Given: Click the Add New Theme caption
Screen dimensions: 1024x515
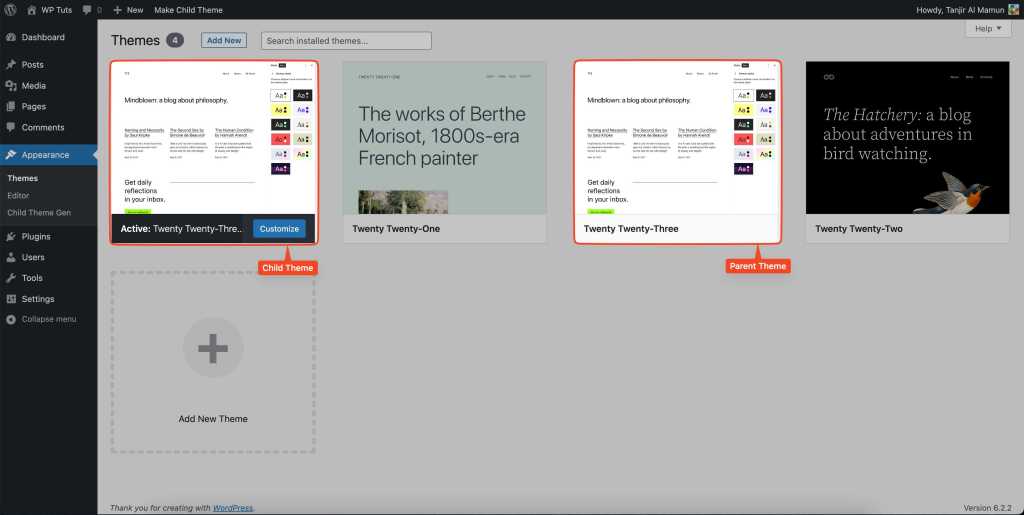Looking at the screenshot, I should (213, 419).
